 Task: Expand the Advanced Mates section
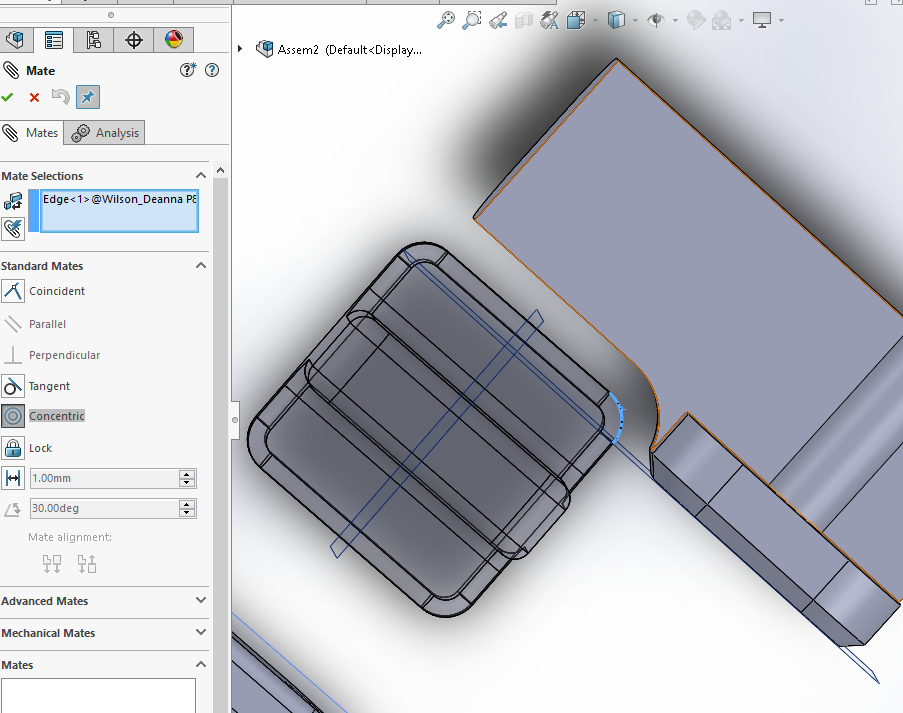[x=201, y=601]
